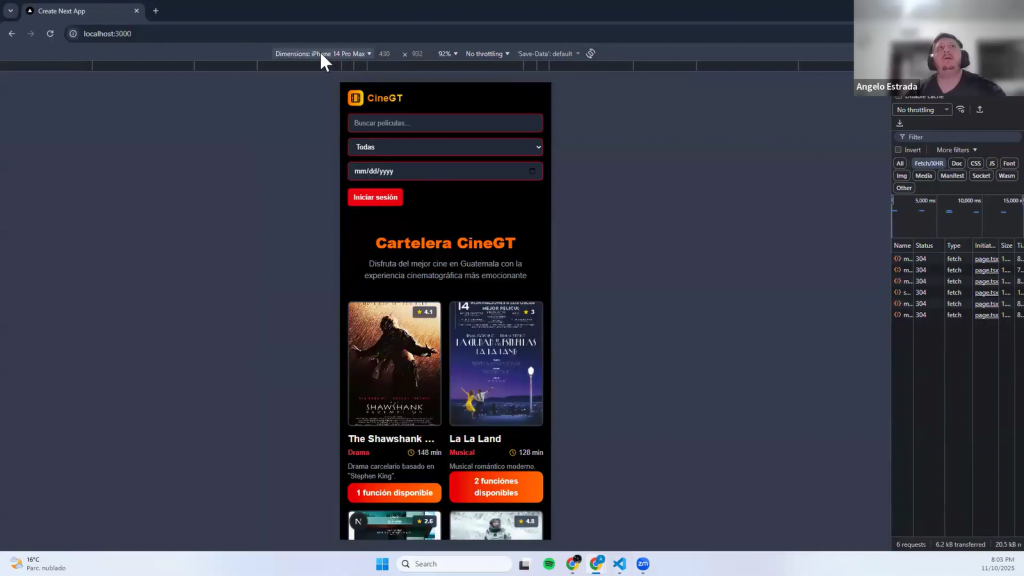Click the Iniciar sesión button
This screenshot has height=576, width=1024.
(x=375, y=198)
